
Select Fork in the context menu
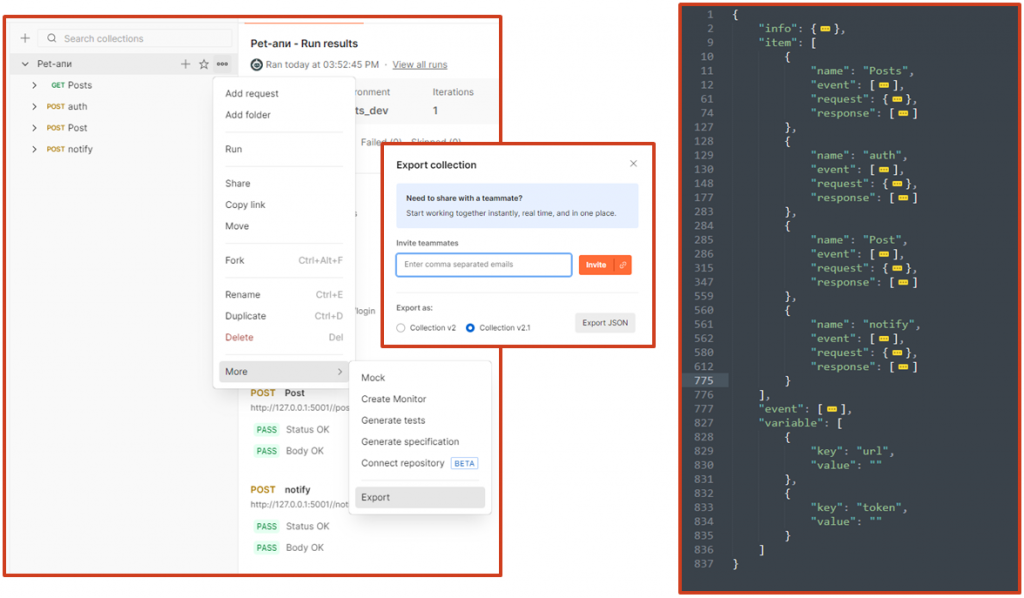click(x=284, y=260)
